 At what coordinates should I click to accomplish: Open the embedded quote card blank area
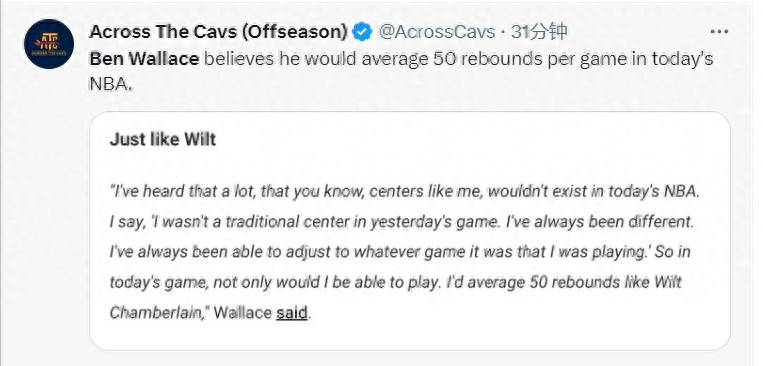(487, 146)
